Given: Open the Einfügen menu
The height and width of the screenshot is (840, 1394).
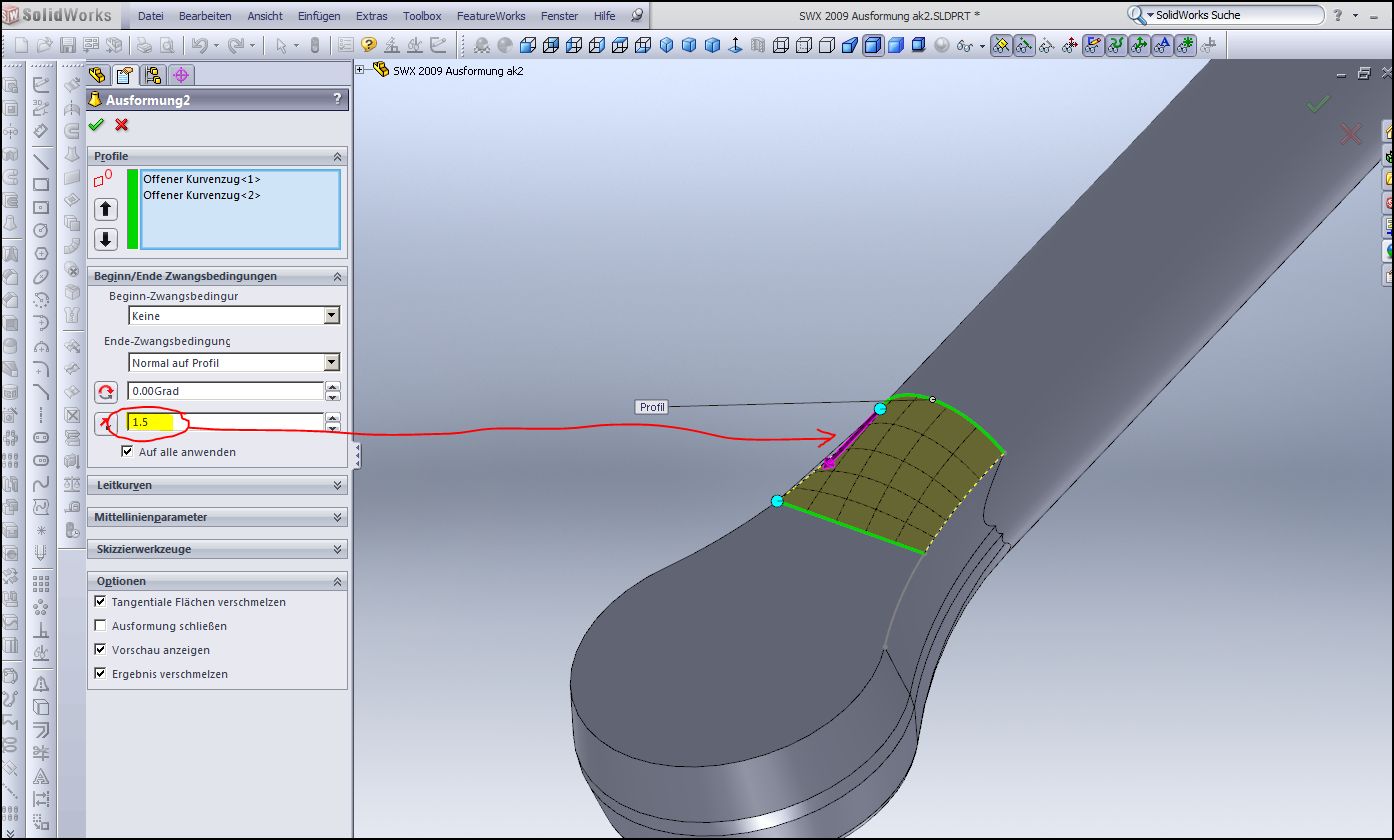Looking at the screenshot, I should point(318,16).
